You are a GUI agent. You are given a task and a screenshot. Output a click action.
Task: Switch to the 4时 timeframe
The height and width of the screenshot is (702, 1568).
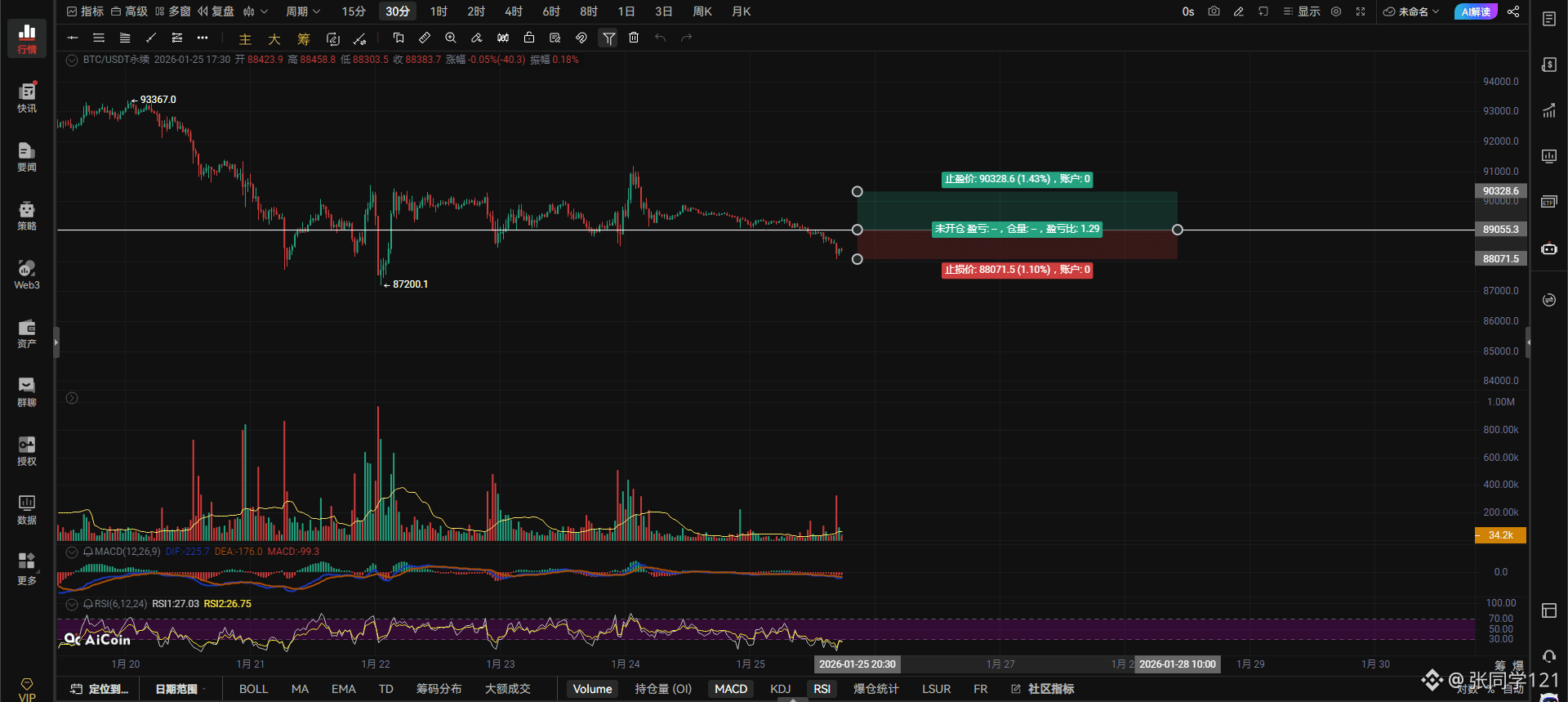[x=514, y=11]
